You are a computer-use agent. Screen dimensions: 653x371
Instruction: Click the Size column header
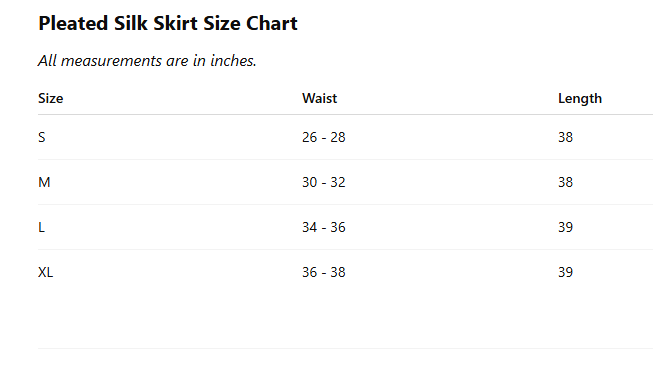(x=51, y=99)
